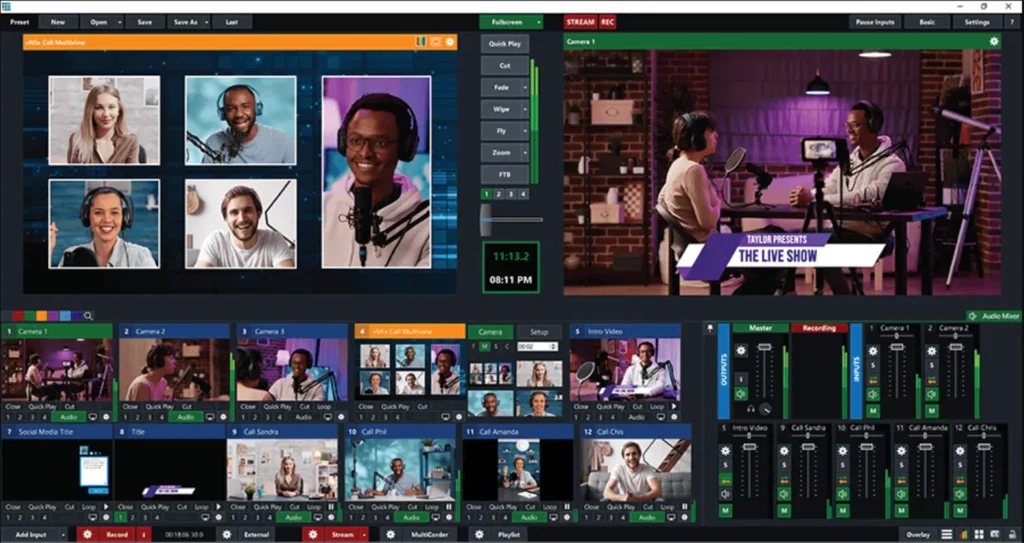Open the Zoom transition dropdown arrow
Screen dimensions: 1024x543
525,153
